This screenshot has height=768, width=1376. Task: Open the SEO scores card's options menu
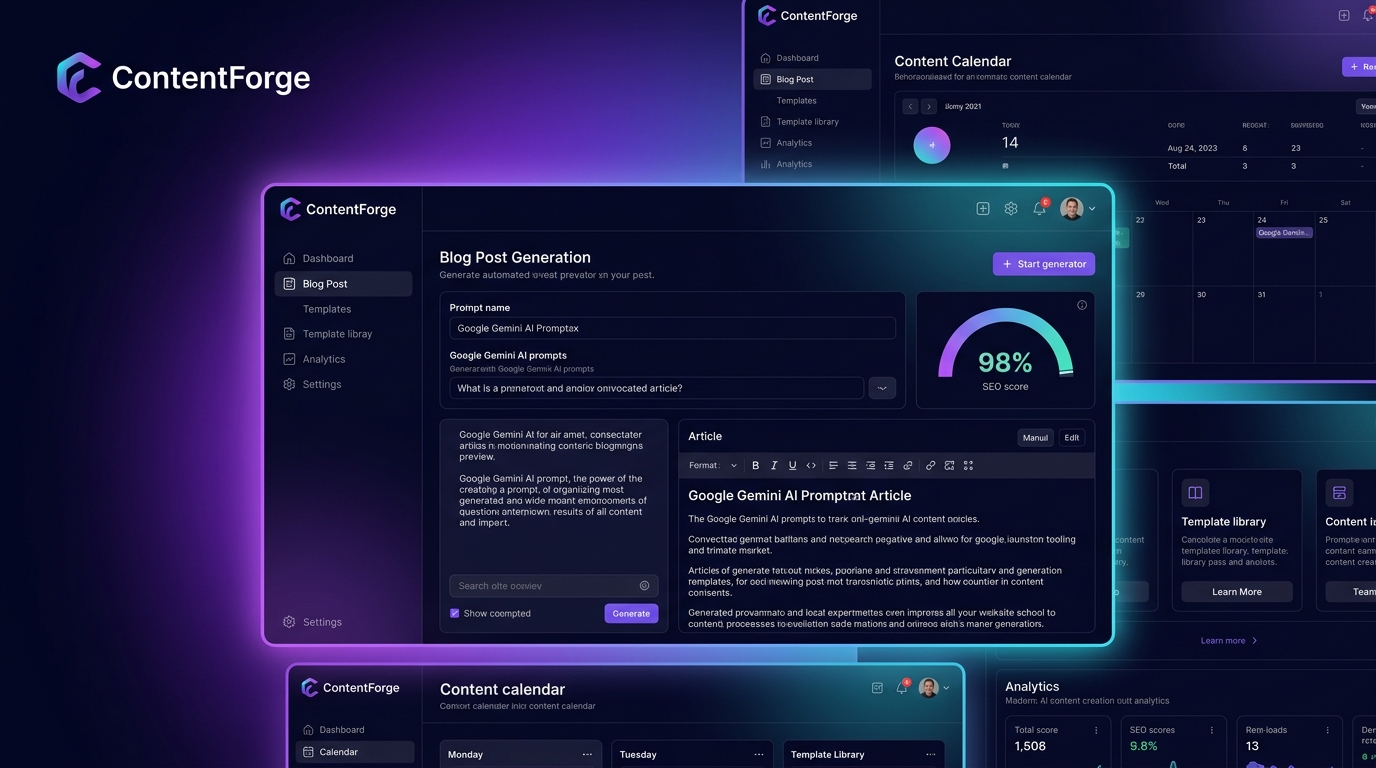[x=1212, y=730]
